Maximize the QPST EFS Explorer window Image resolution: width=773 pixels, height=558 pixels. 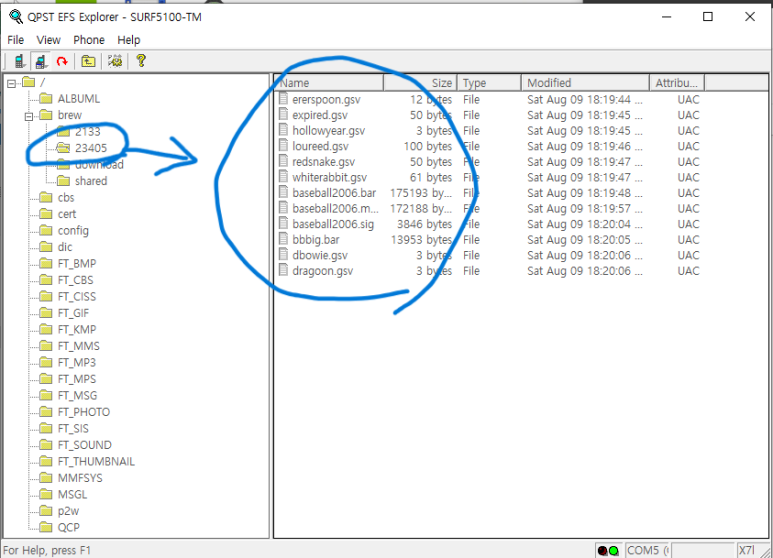point(707,17)
